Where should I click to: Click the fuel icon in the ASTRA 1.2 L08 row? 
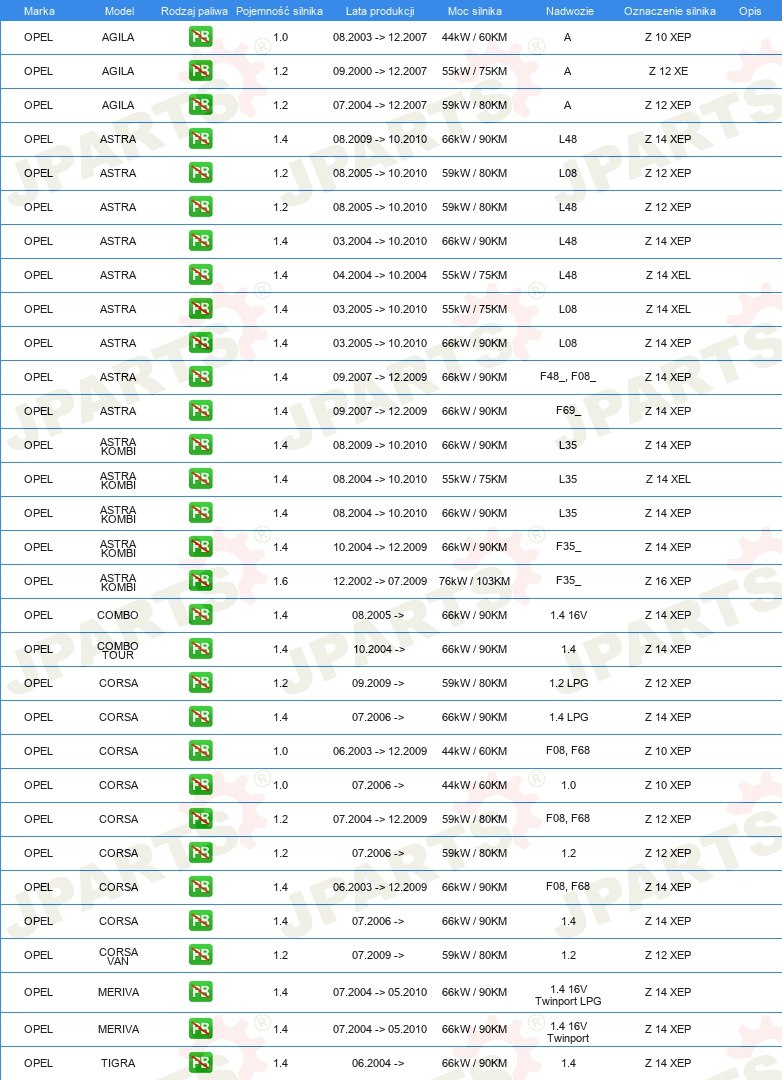tap(200, 173)
